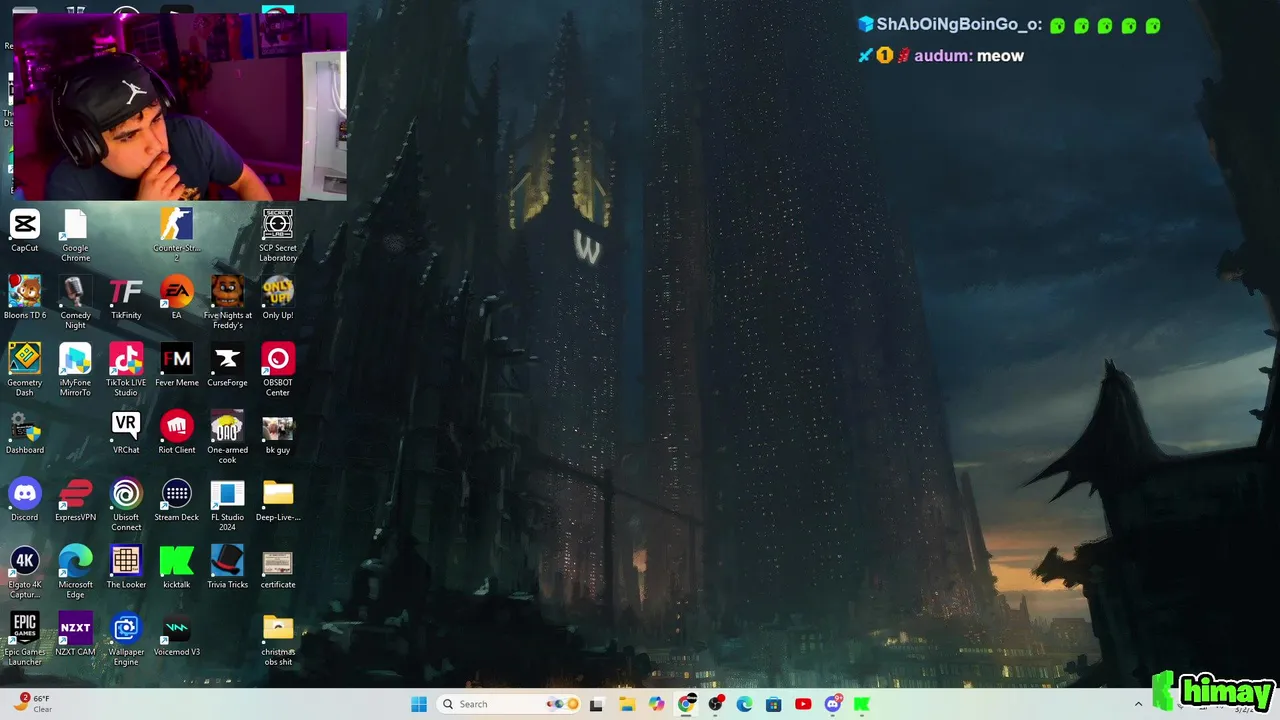Open the TikTok LIVE Studio shortcut
The width and height of the screenshot is (1280, 720).
tap(126, 370)
